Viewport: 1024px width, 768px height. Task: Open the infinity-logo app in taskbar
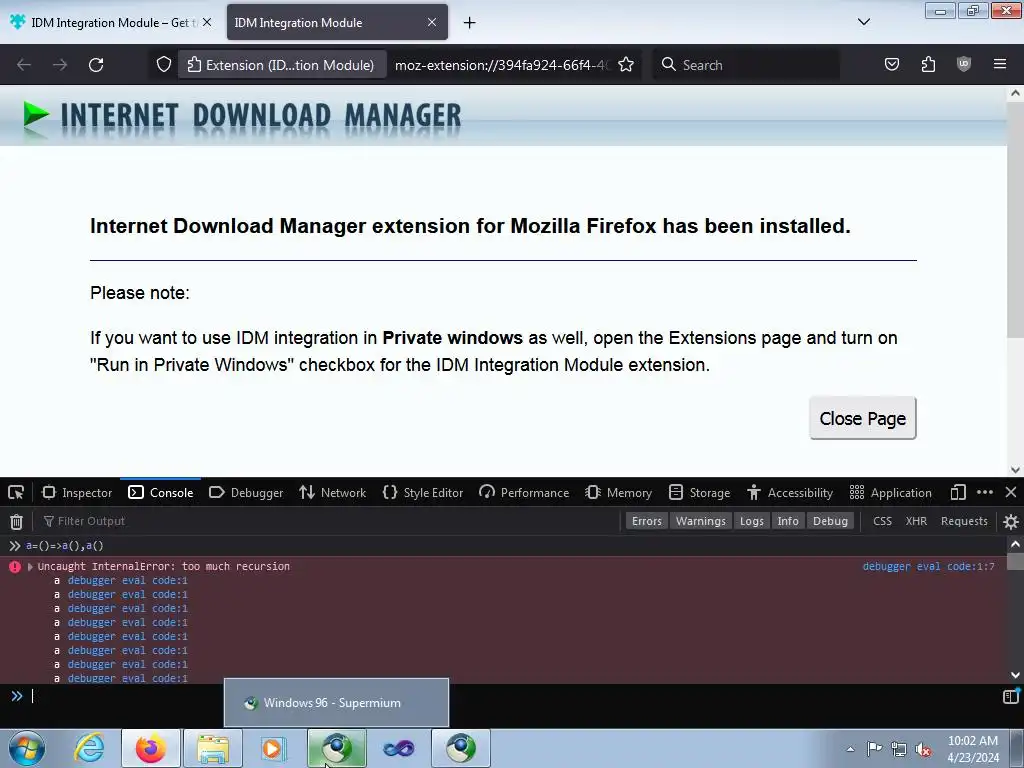click(398, 748)
